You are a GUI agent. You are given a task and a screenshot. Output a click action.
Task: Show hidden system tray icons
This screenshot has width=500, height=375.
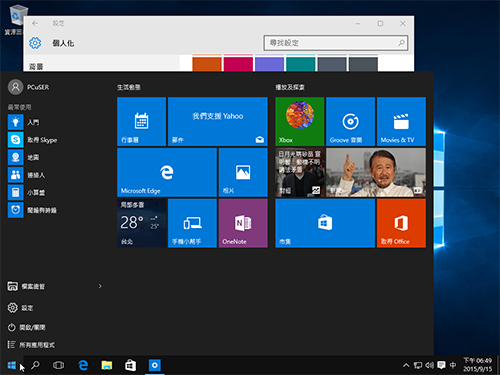[x=406, y=365]
